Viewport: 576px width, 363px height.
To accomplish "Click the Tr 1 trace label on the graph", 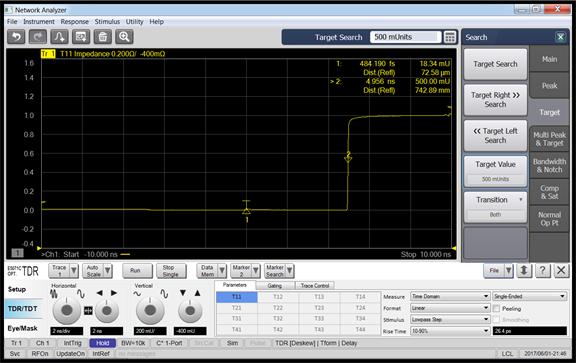I will tap(48, 54).
